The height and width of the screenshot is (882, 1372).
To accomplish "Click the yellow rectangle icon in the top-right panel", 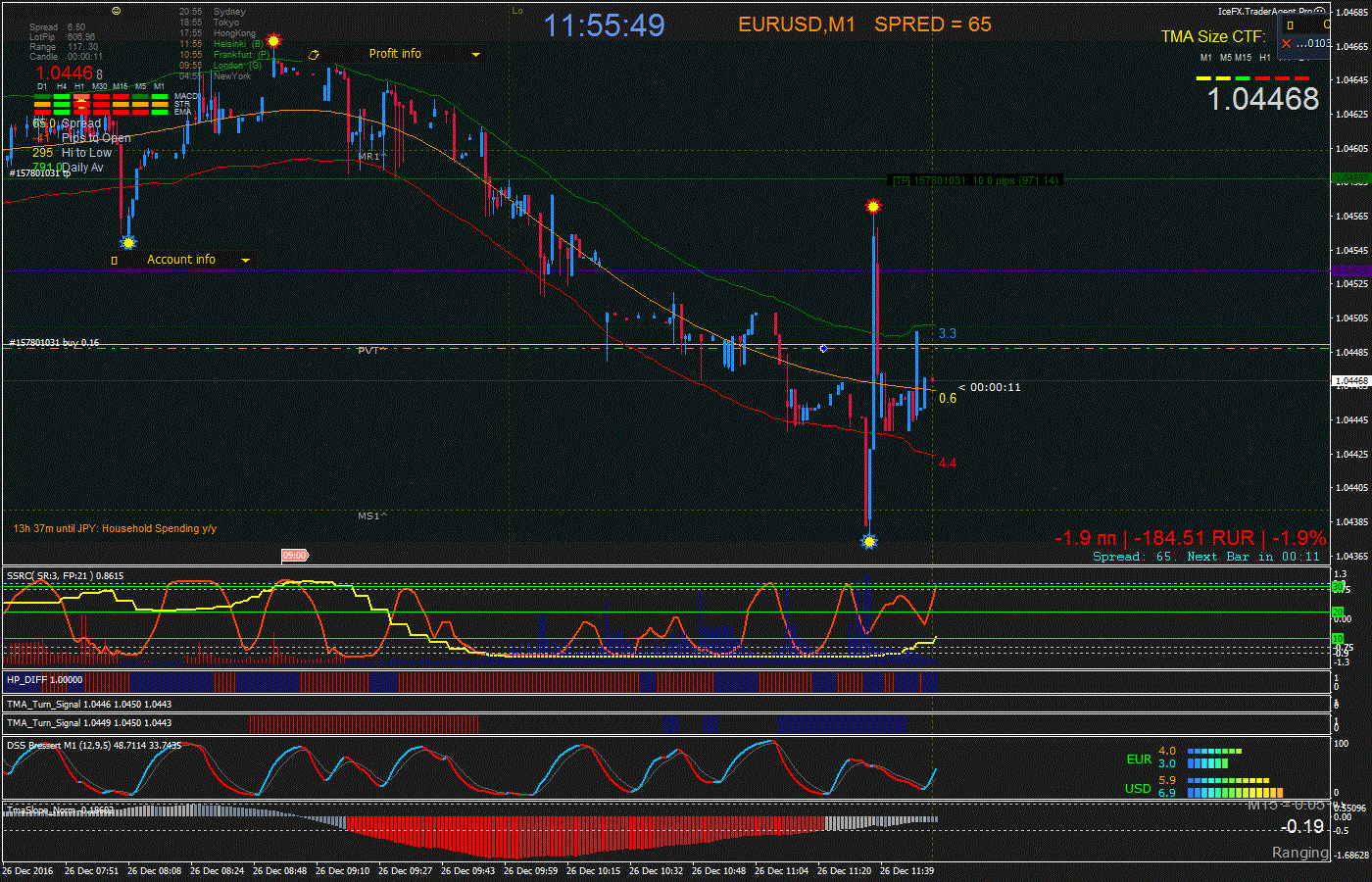I will pos(1291,25).
